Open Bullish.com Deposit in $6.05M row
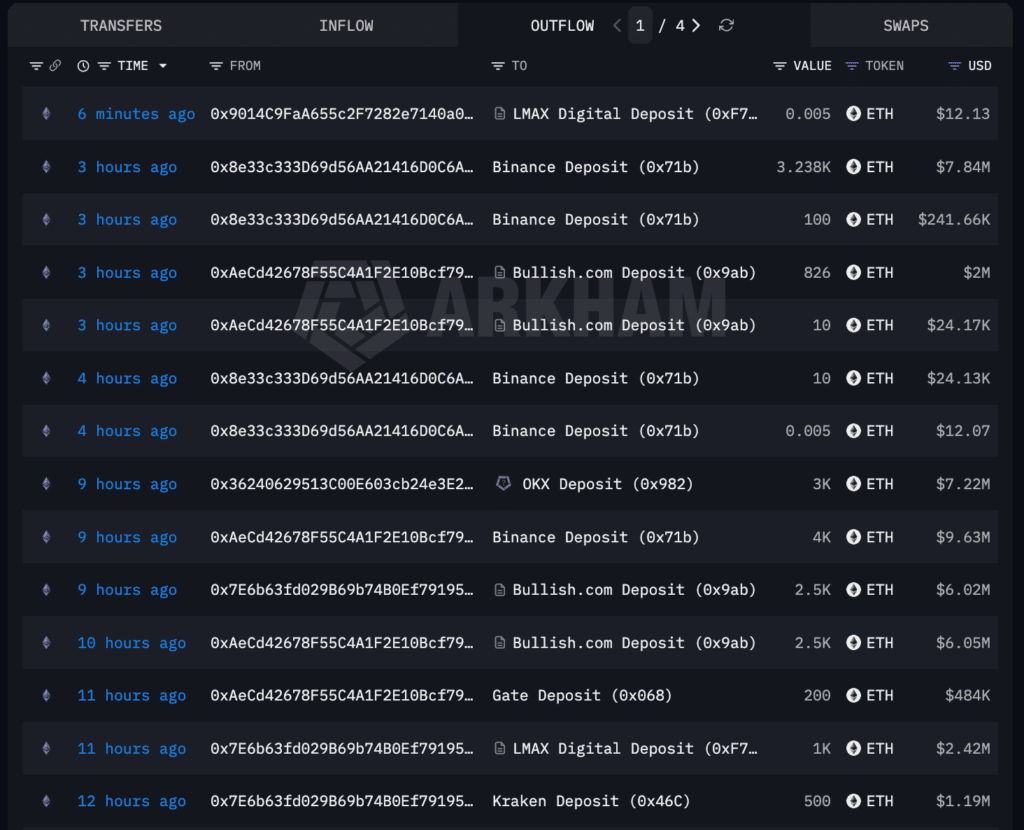1024x830 pixels. pos(633,643)
